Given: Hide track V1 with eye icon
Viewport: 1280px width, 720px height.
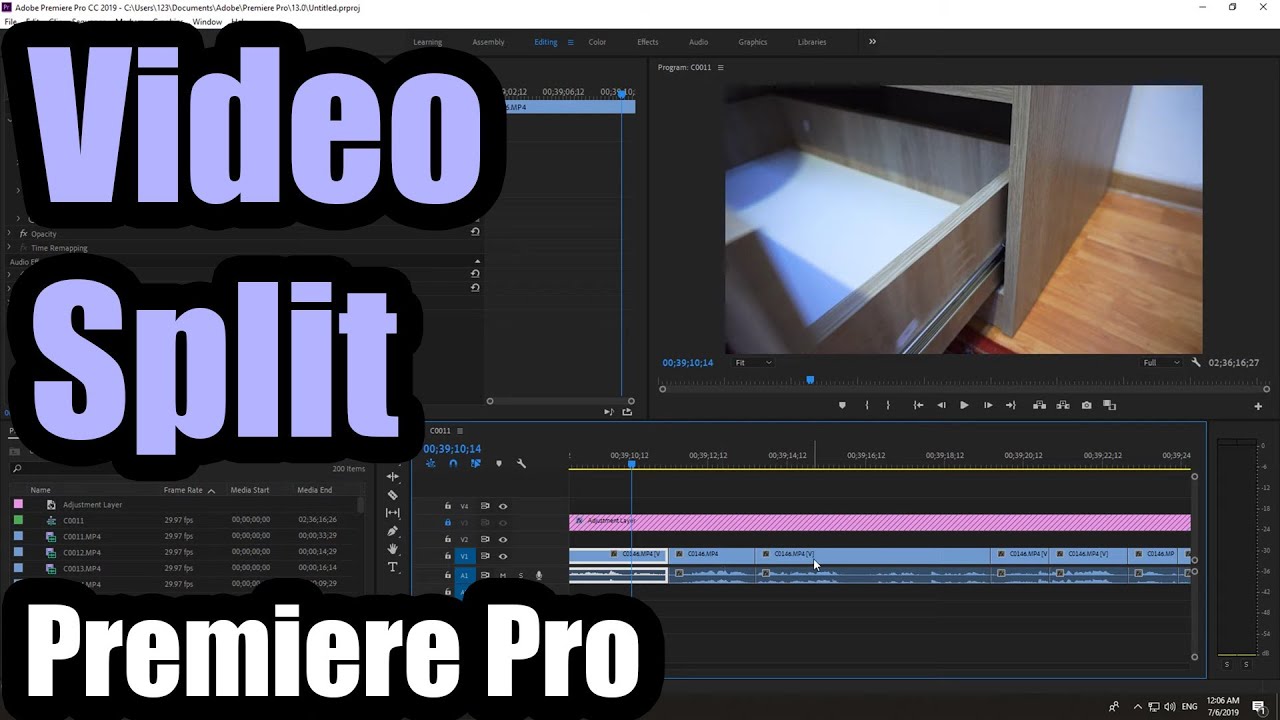Looking at the screenshot, I should pos(503,556).
